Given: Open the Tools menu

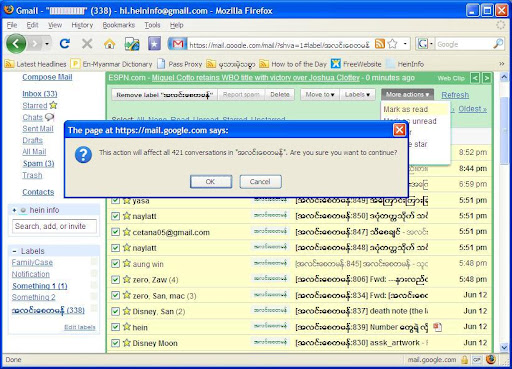Looking at the screenshot, I should pos(152,25).
